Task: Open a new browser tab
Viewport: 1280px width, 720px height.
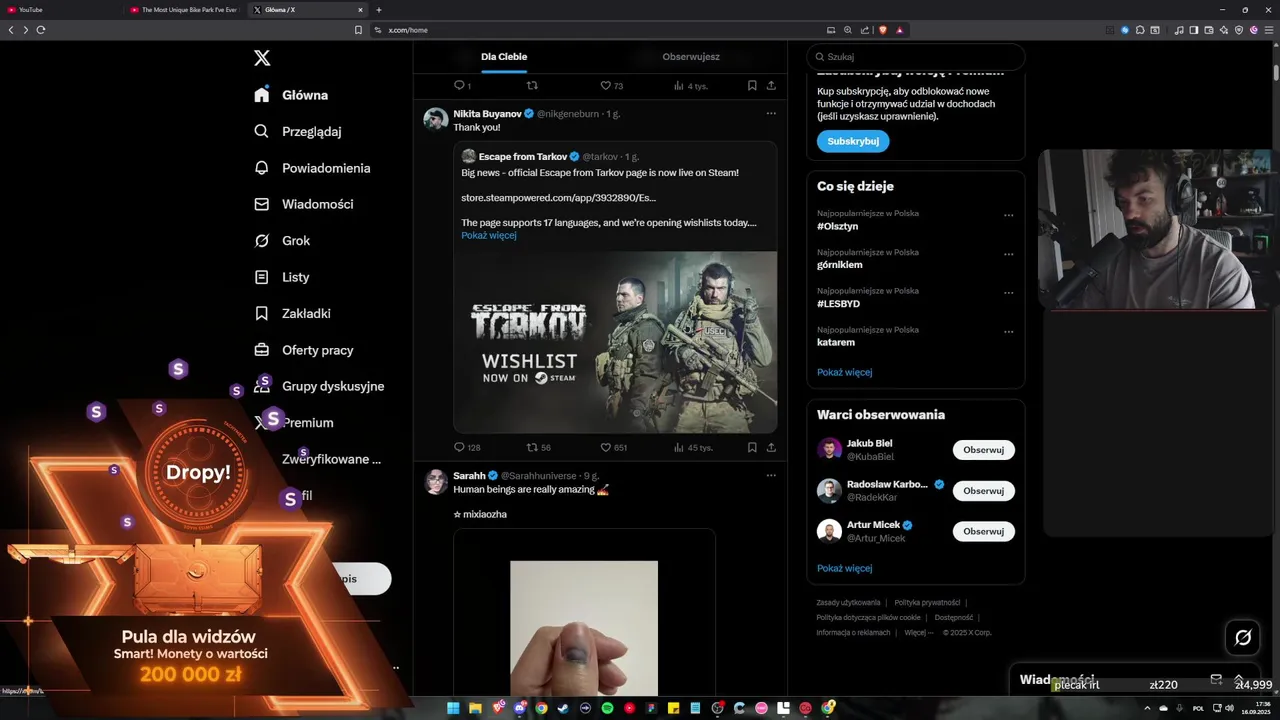Action: 378,9
